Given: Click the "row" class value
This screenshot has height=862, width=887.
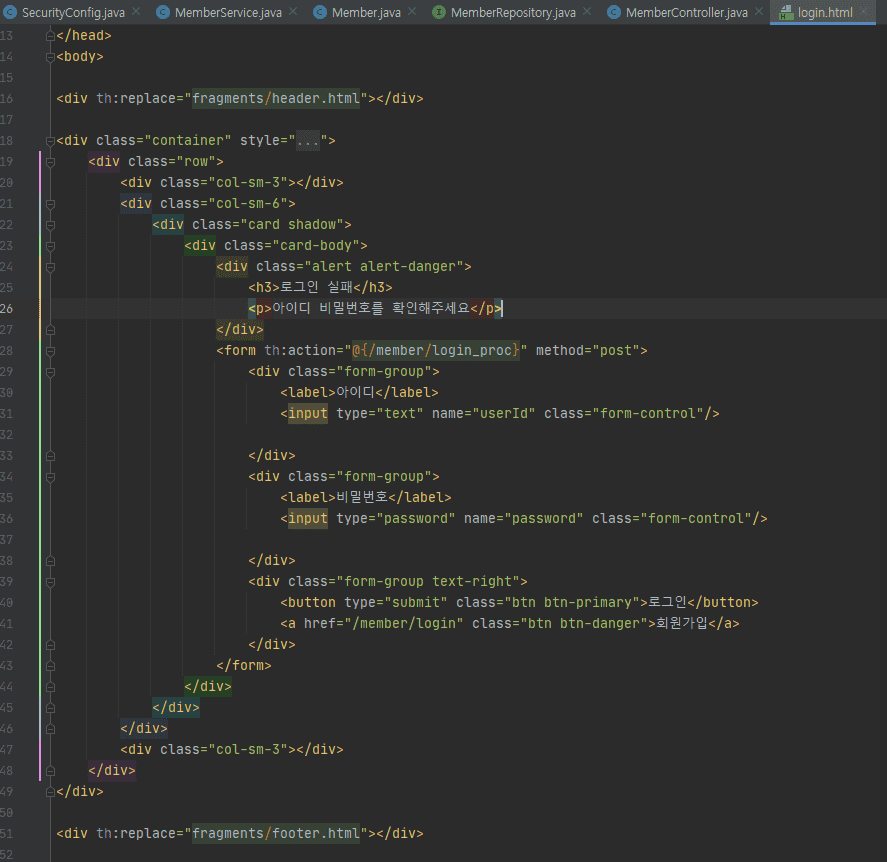Looking at the screenshot, I should pyautogui.click(x=196, y=161).
